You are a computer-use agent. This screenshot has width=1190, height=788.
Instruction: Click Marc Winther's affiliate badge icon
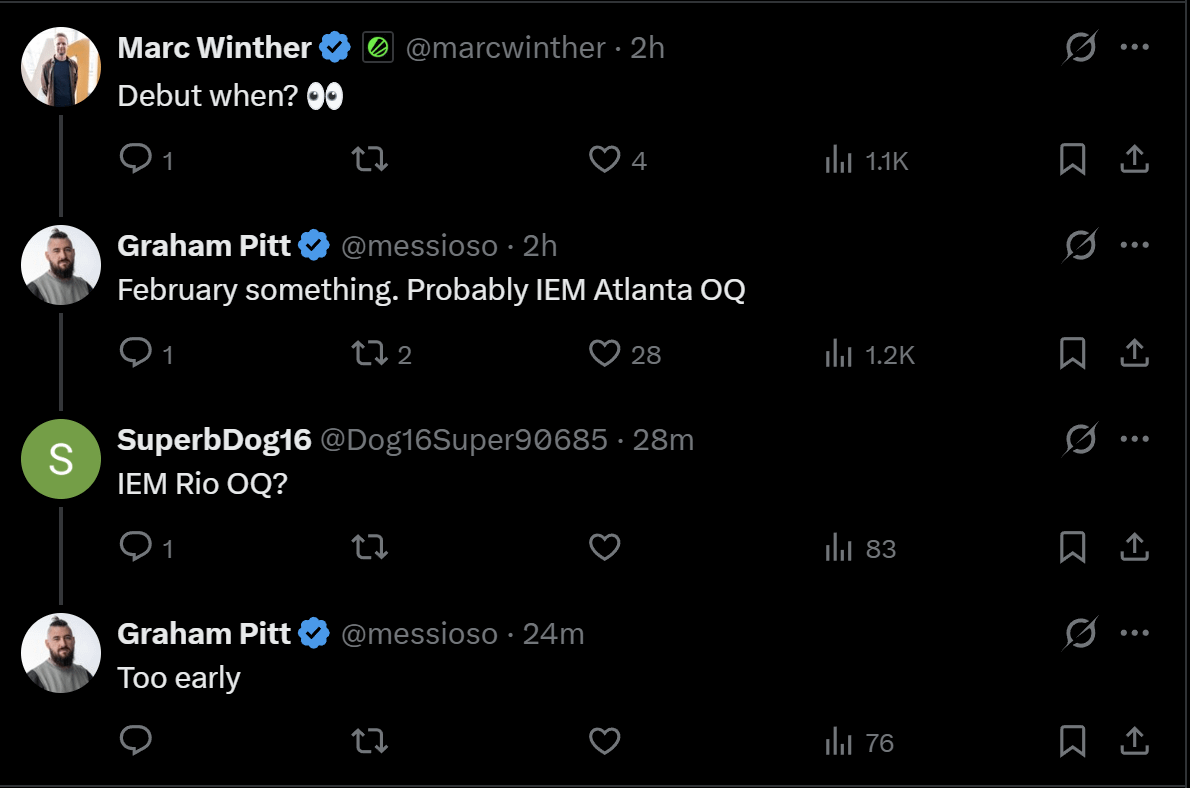click(377, 47)
